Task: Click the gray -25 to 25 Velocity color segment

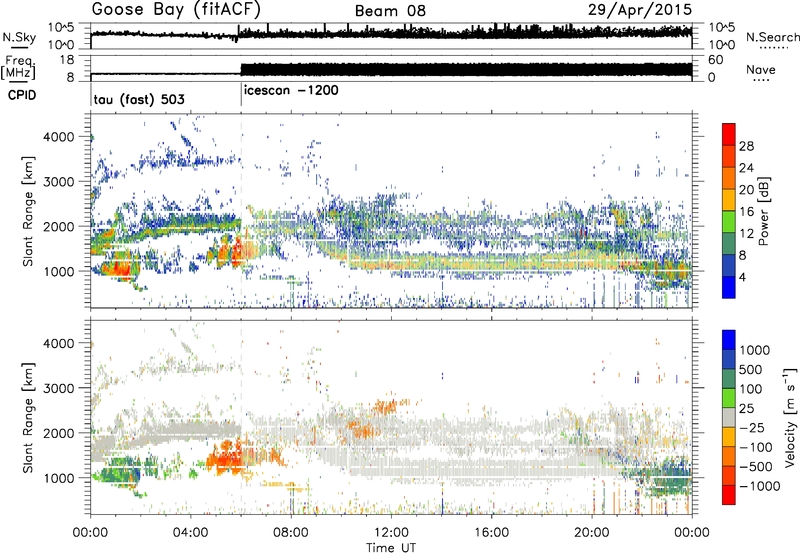Action: pos(729,417)
